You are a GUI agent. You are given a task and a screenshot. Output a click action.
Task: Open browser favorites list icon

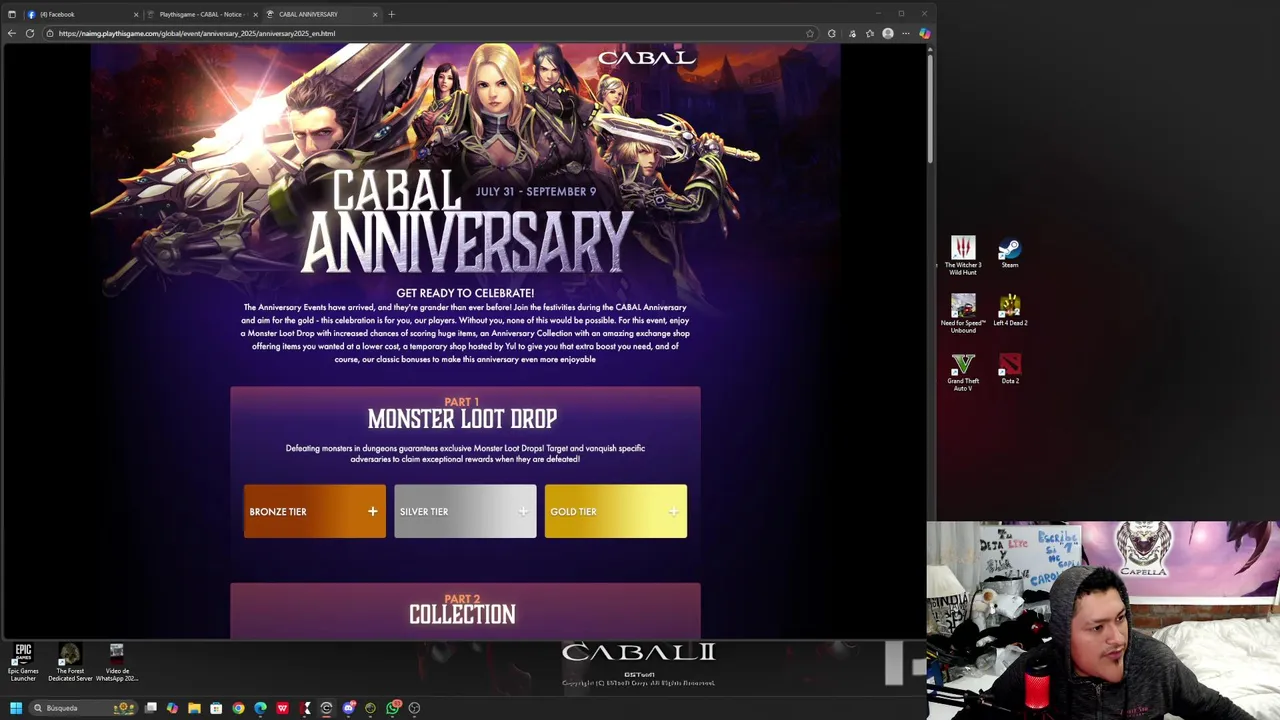(870, 33)
